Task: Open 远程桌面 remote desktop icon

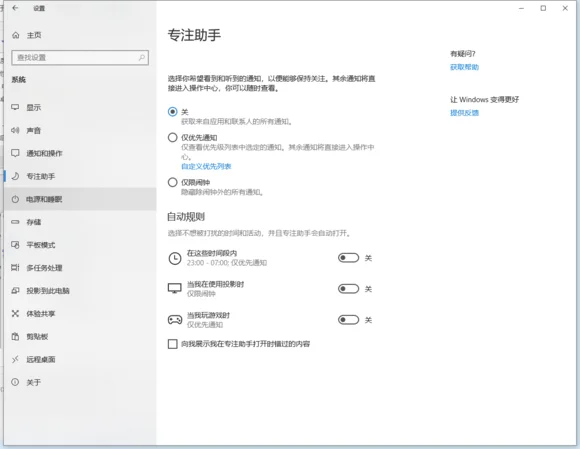Action: click(15, 359)
